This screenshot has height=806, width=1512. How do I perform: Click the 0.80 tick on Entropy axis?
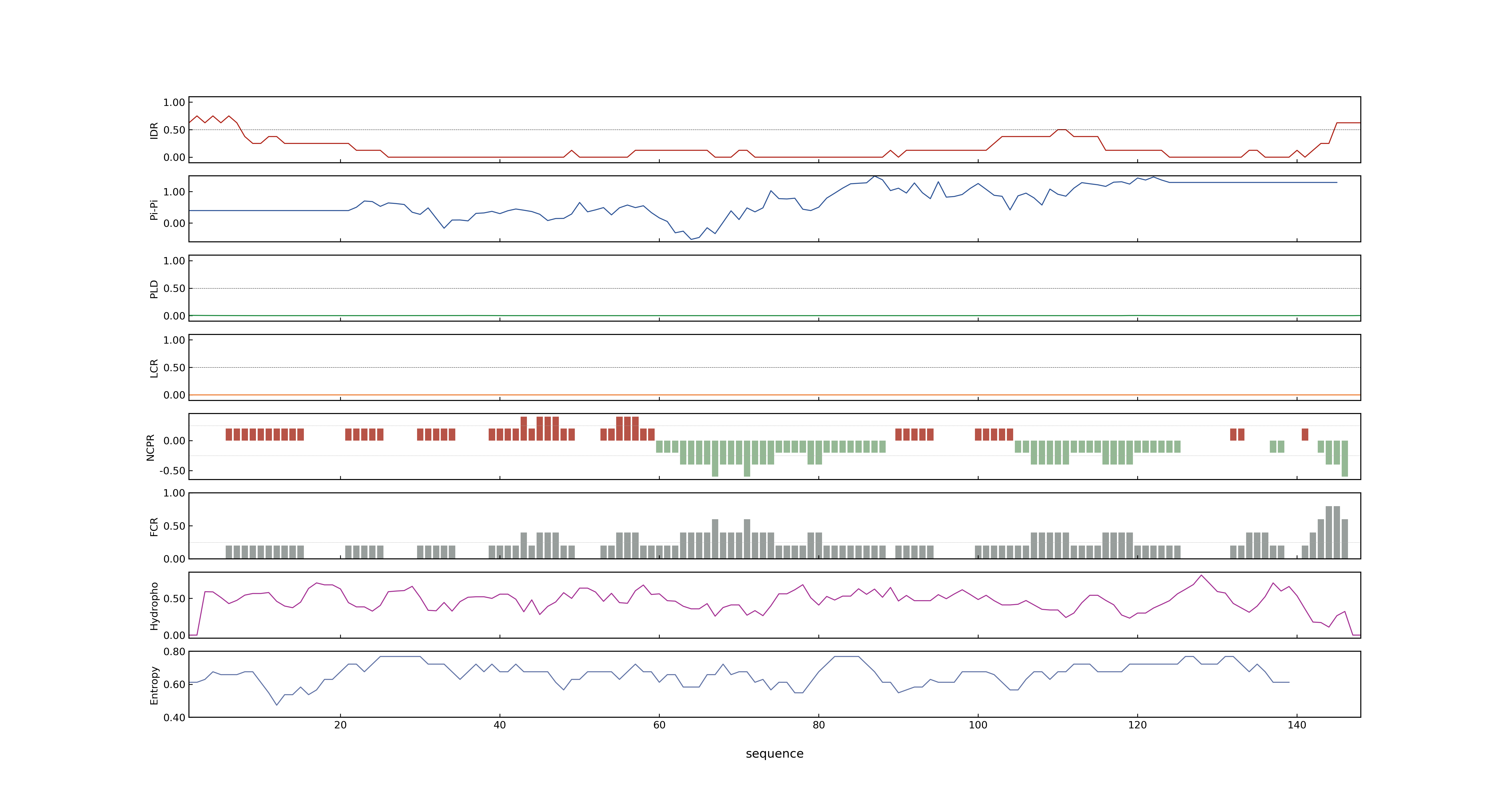pyautogui.click(x=174, y=652)
